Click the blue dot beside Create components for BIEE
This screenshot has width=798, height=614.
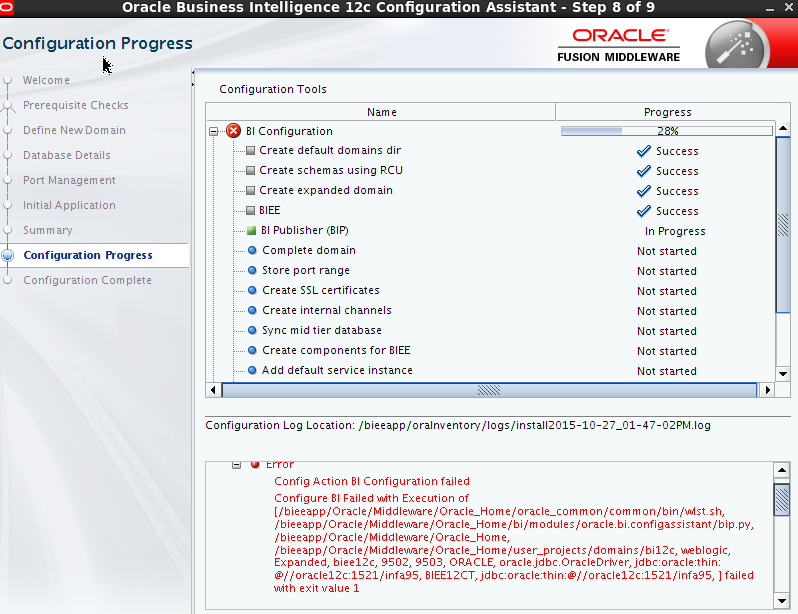coord(252,350)
